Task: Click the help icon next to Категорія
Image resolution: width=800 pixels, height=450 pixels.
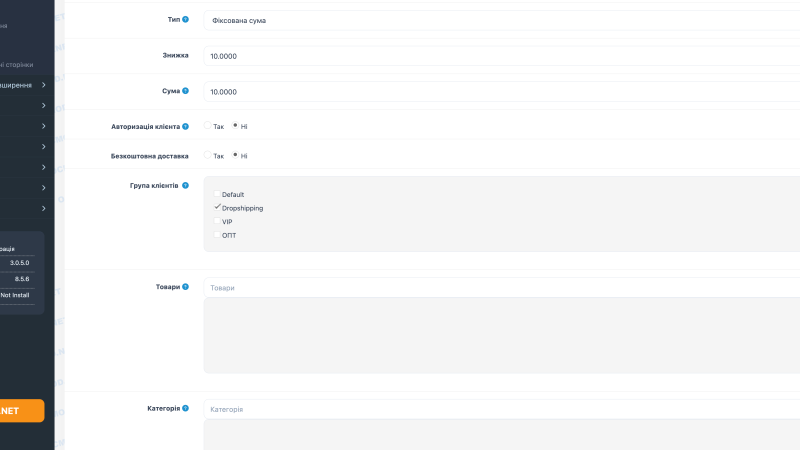Action: 185,408
